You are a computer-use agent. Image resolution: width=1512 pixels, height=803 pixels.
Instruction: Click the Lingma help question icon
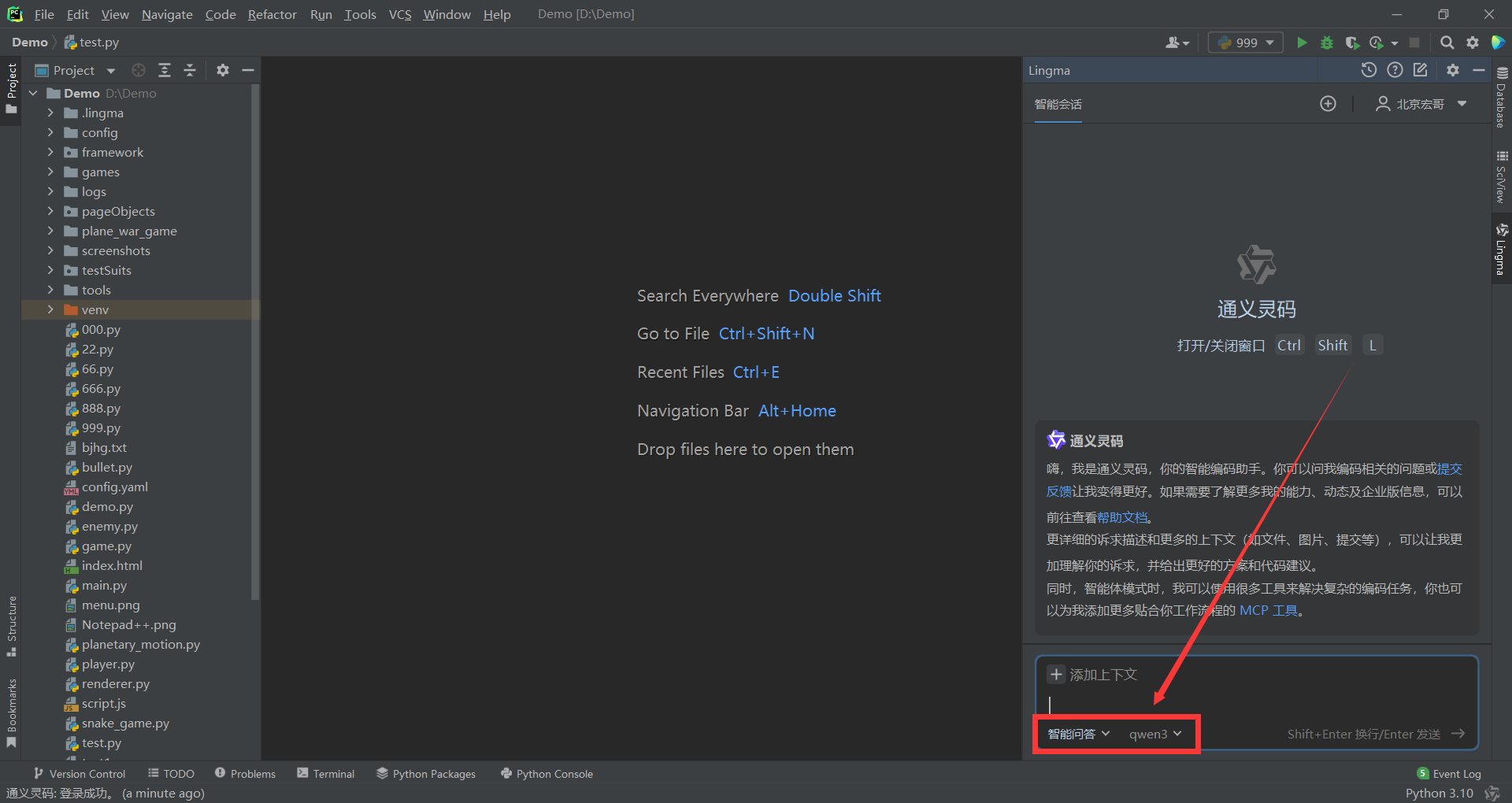point(1395,70)
